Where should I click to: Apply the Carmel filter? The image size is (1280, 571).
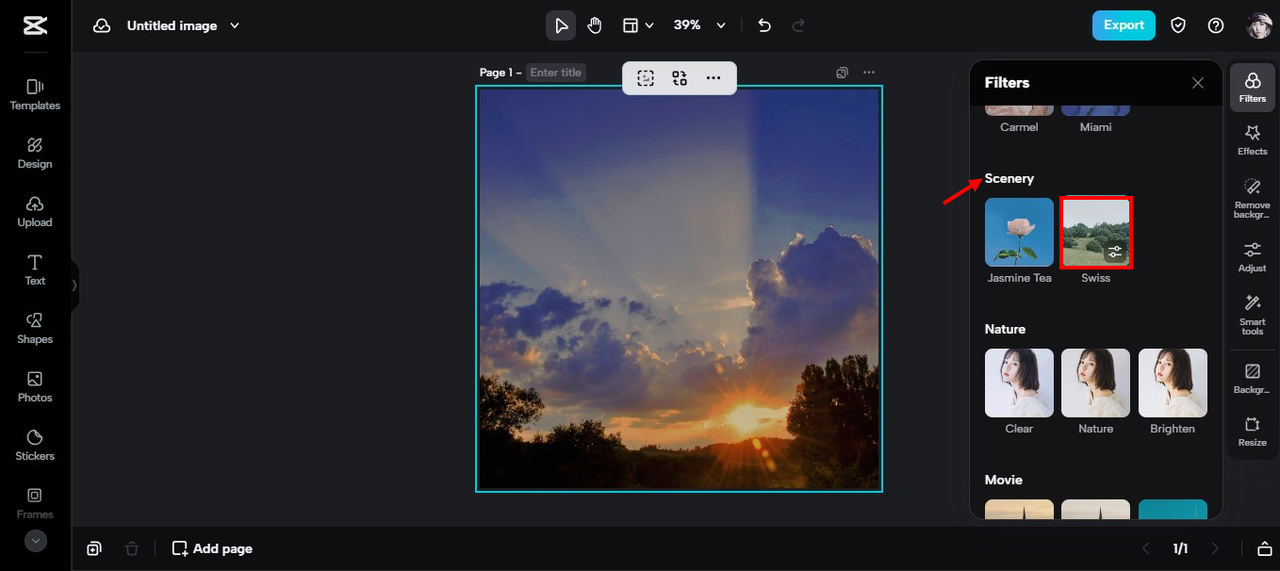click(1019, 117)
